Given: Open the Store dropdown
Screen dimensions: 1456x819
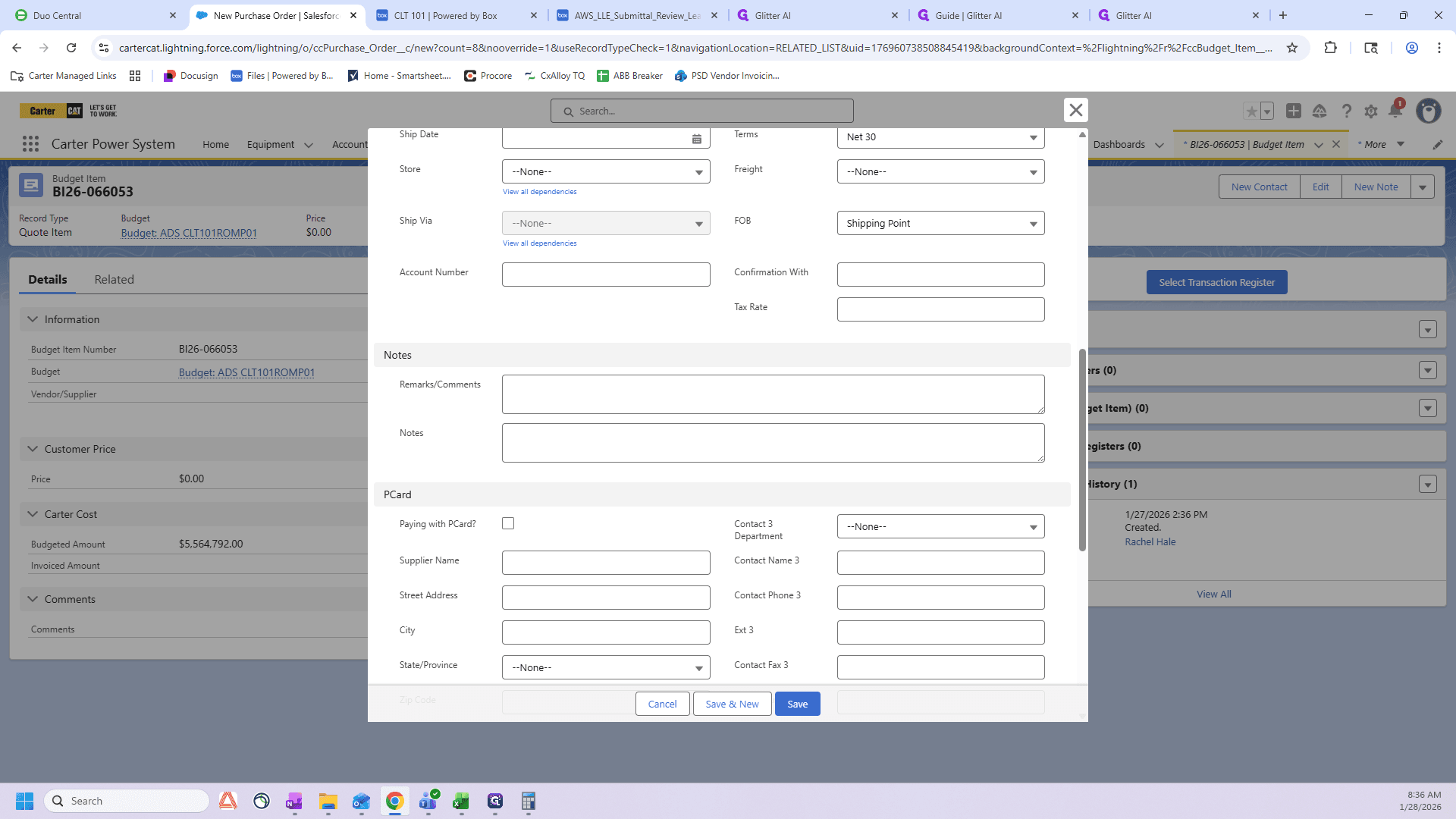Looking at the screenshot, I should (606, 171).
